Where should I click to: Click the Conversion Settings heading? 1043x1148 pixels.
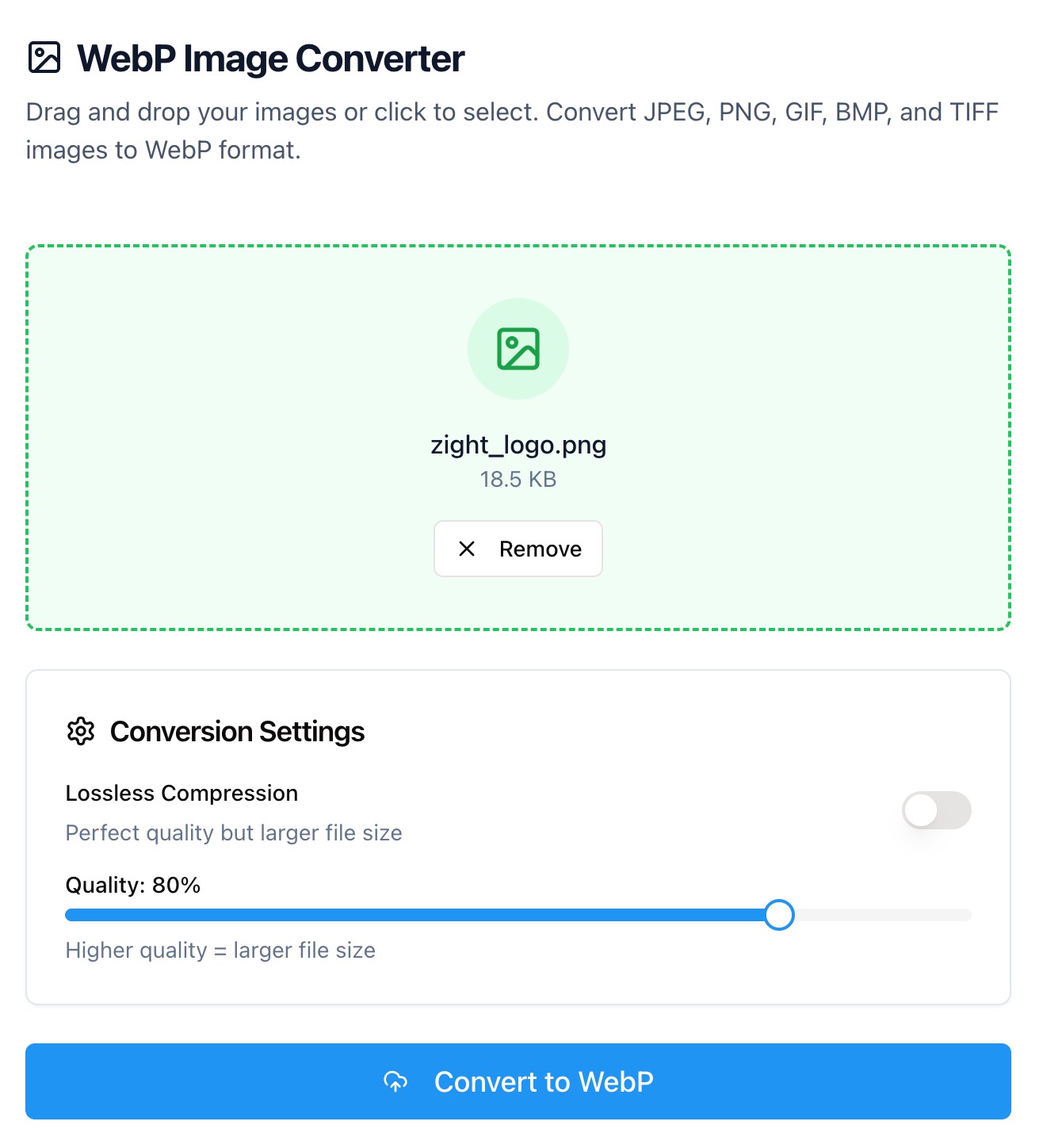click(237, 732)
